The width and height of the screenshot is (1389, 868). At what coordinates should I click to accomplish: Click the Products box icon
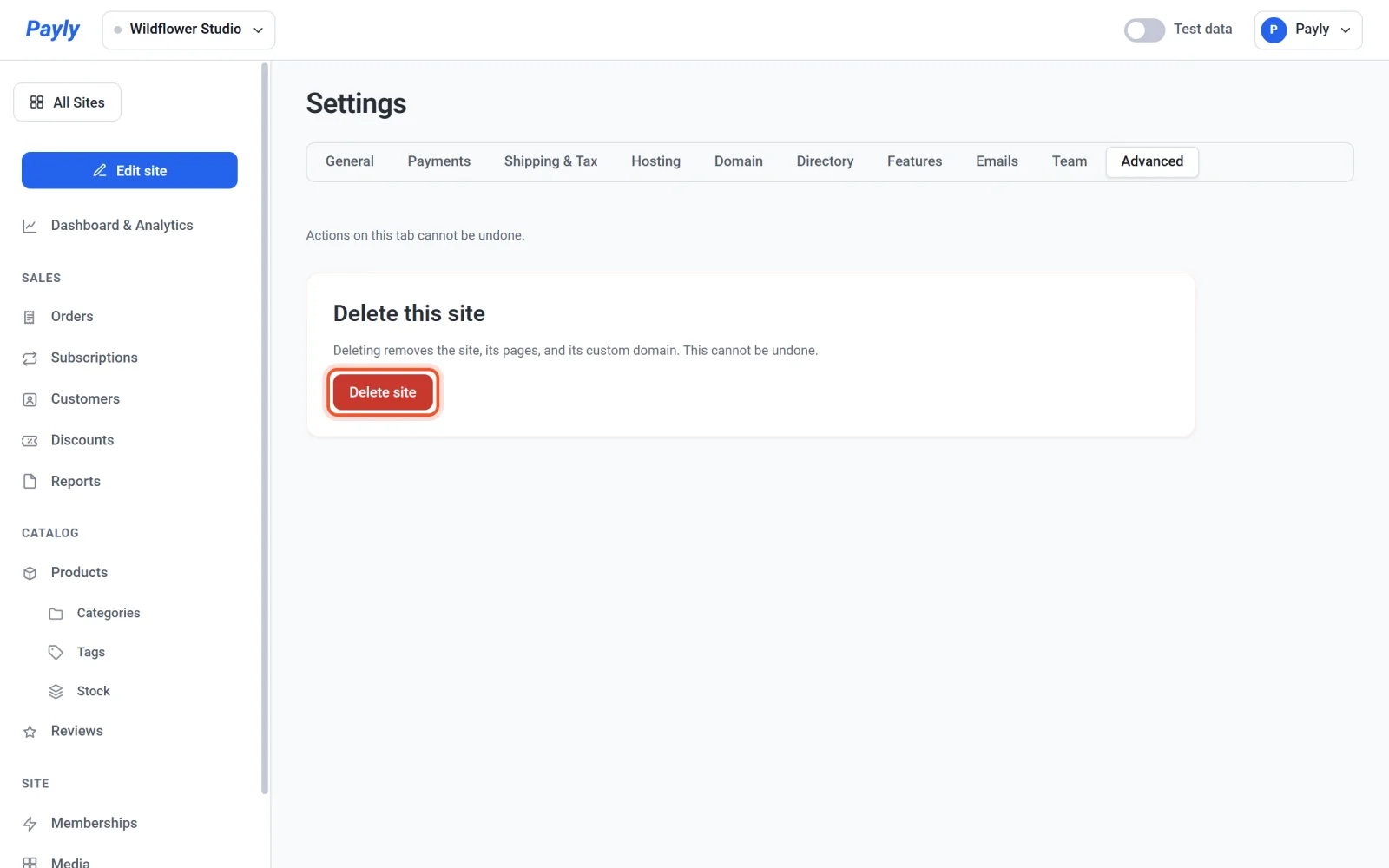pos(30,573)
